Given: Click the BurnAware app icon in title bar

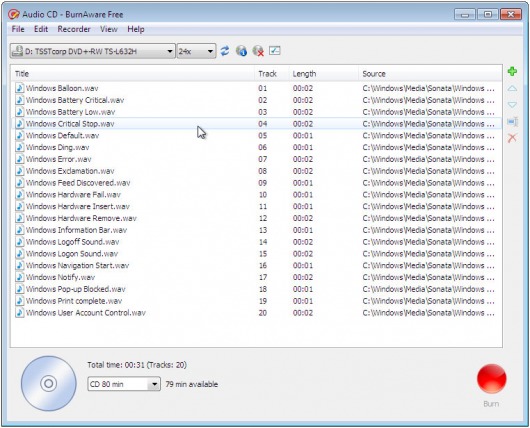Looking at the screenshot, I should [x=14, y=14].
